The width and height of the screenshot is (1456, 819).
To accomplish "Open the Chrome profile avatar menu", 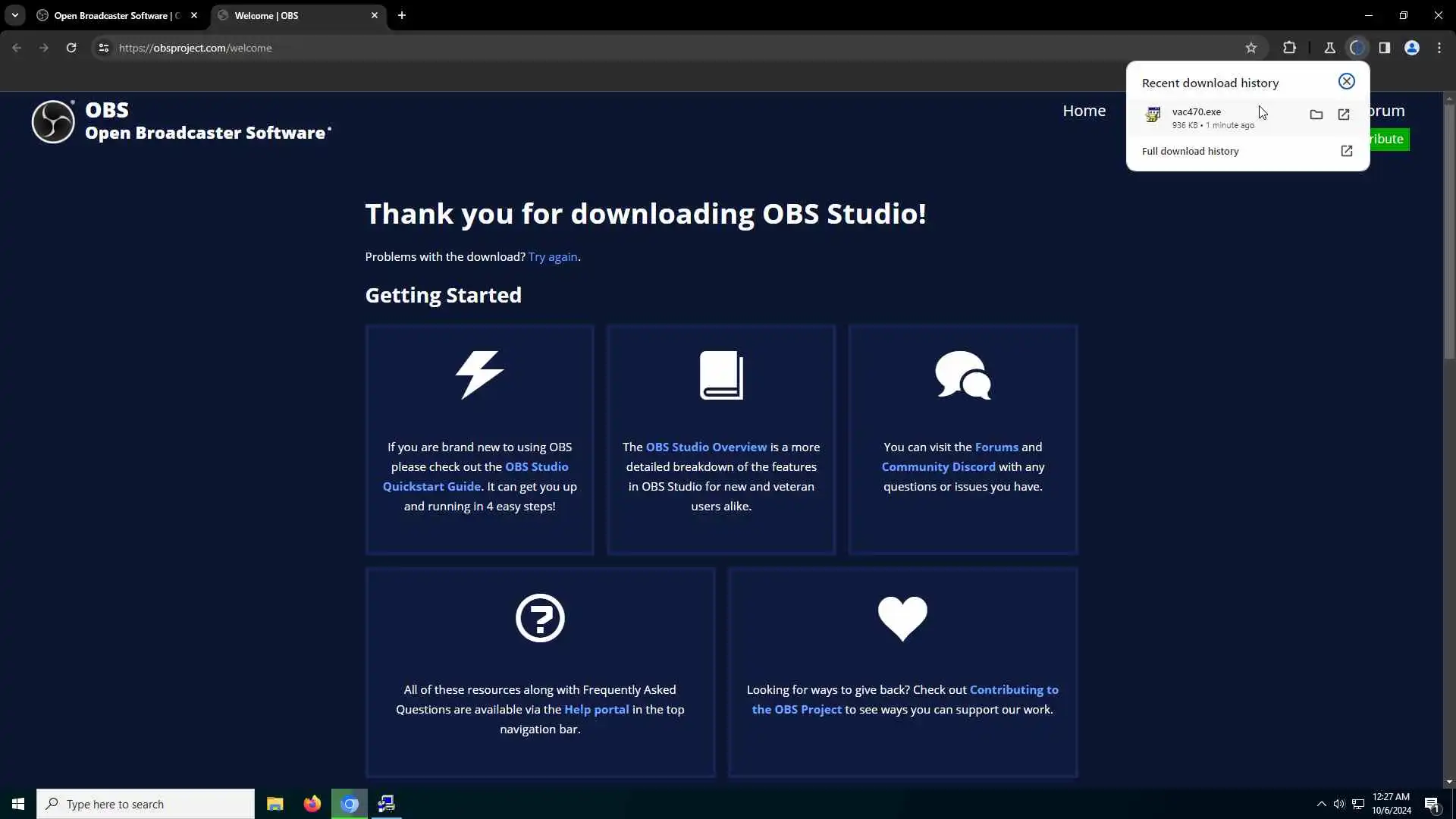I will point(1411,48).
